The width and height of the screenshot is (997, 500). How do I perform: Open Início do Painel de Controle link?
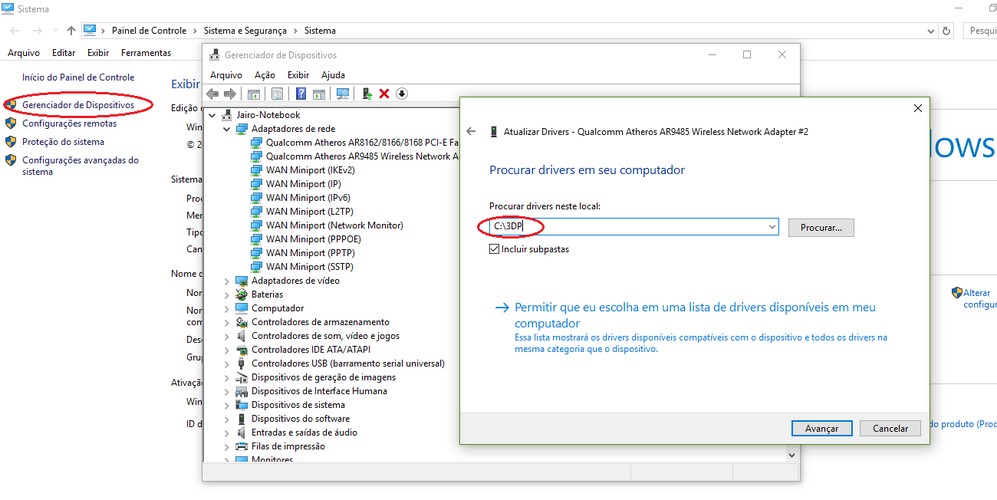[78, 78]
